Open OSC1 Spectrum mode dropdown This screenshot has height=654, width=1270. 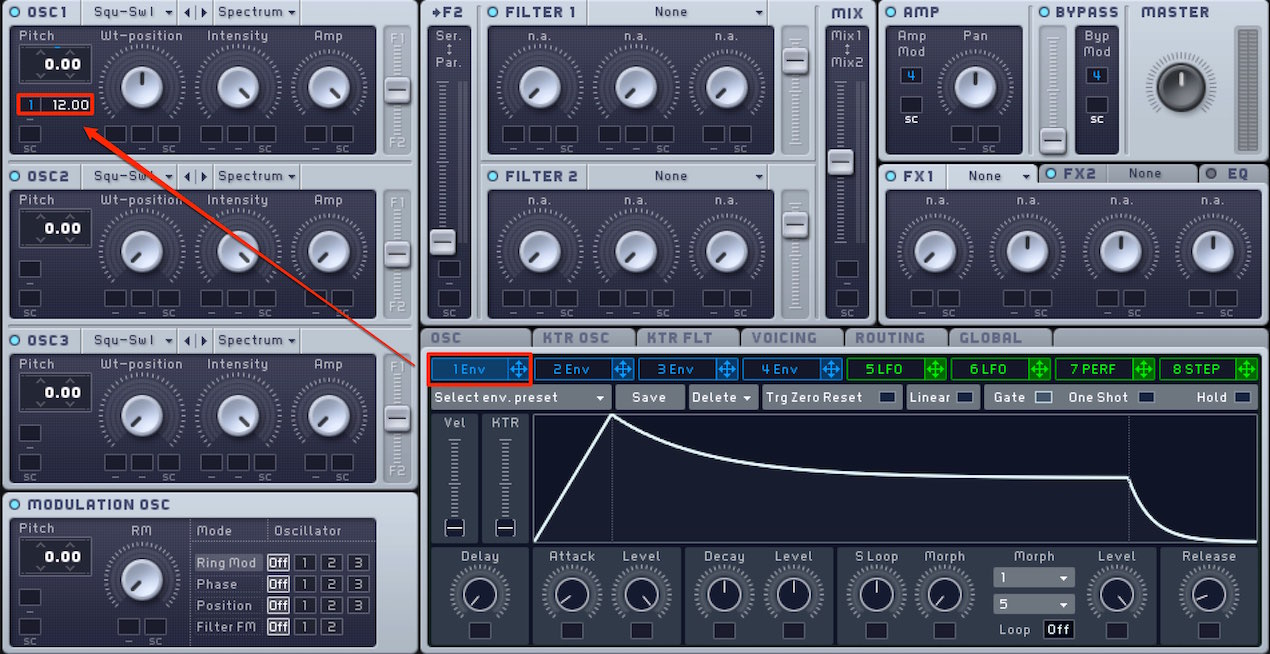point(257,12)
